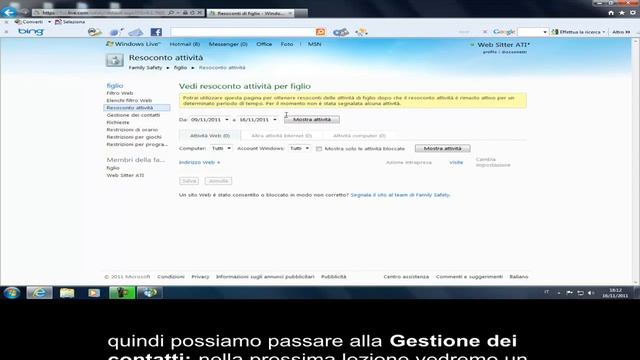The image size is (640, 360).
Task: Open Filtro Web in sidebar
Action: coord(120,93)
